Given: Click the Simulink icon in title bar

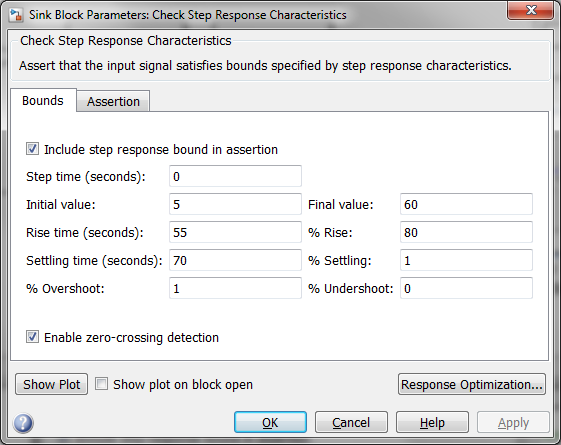Looking at the screenshot, I should click(16, 15).
